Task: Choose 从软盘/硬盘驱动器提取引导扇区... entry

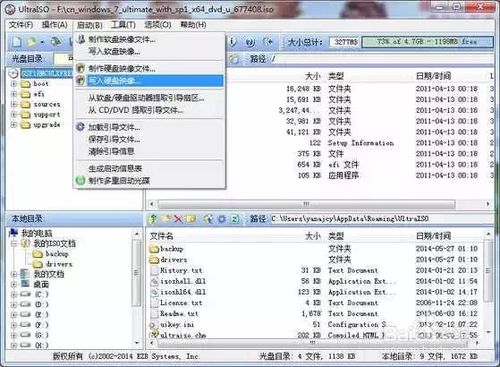Action: point(149,98)
